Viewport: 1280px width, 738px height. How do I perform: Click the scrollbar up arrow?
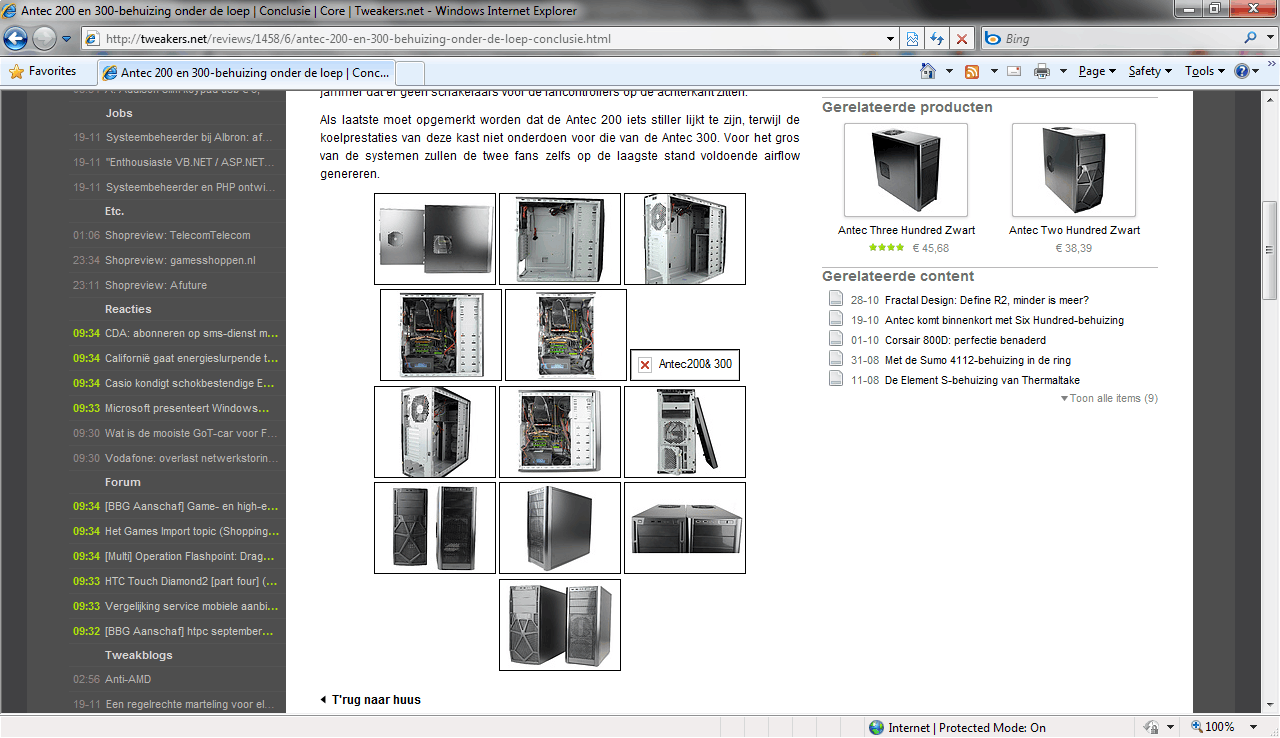pos(1271,98)
